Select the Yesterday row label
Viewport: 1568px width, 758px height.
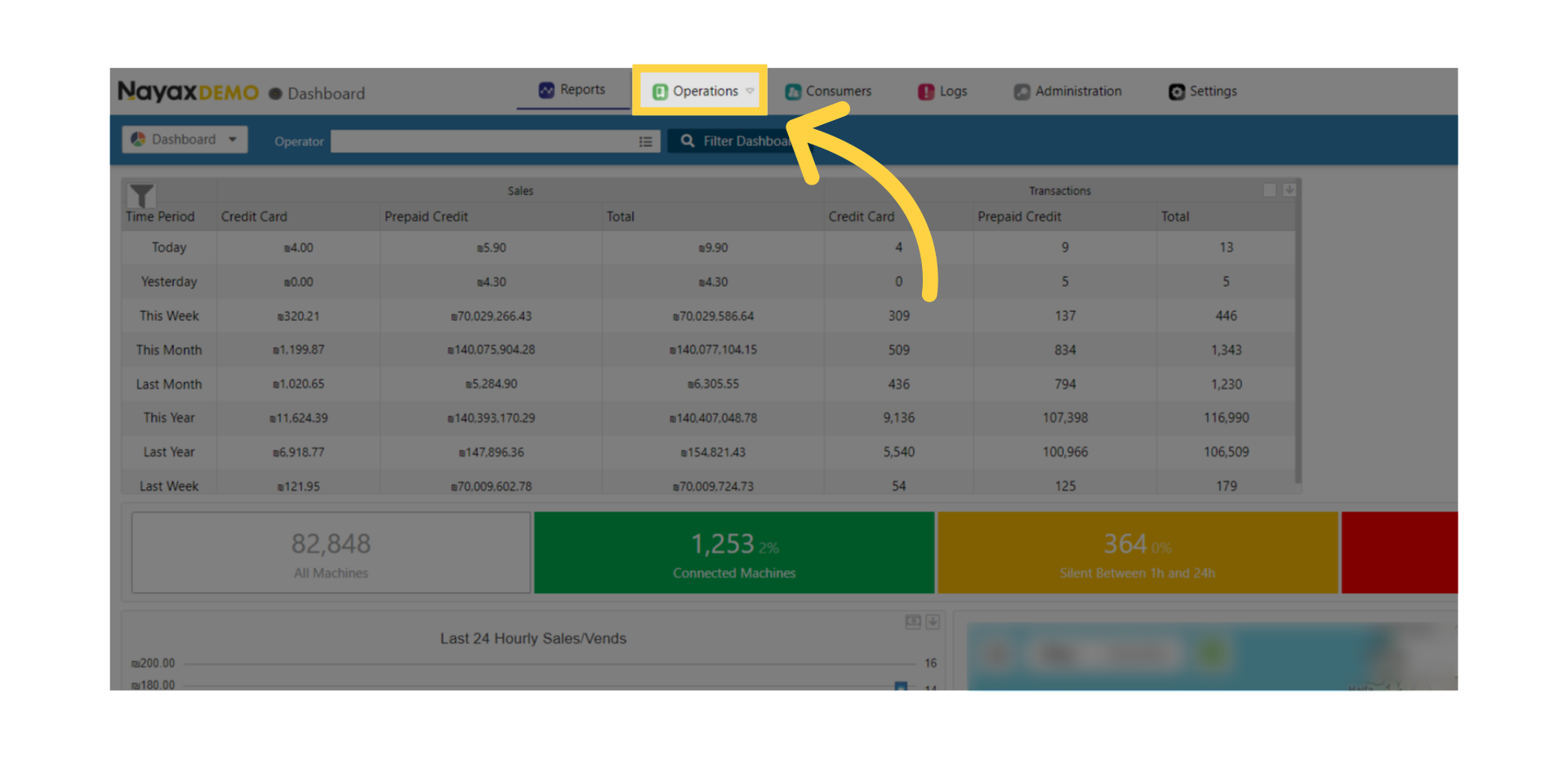pyautogui.click(x=169, y=282)
